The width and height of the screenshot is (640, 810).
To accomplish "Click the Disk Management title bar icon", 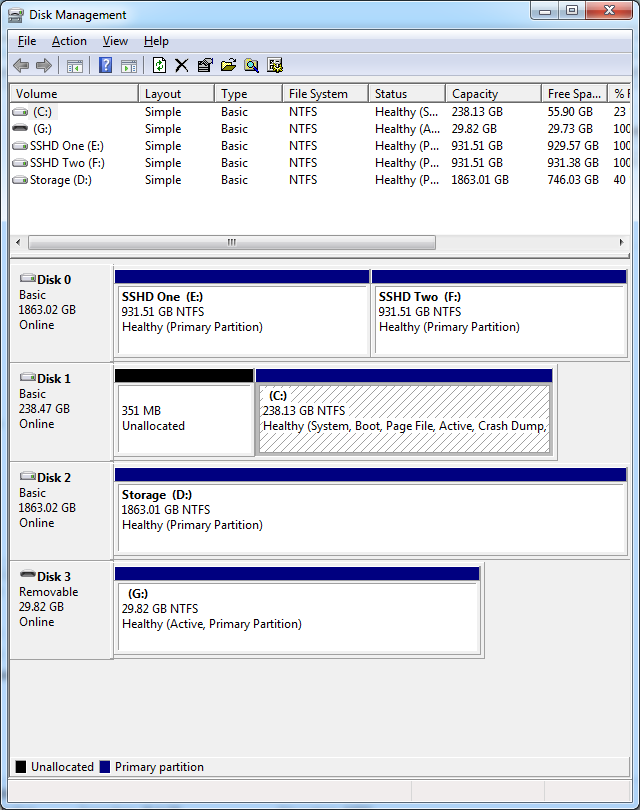I will pyautogui.click(x=16, y=15).
